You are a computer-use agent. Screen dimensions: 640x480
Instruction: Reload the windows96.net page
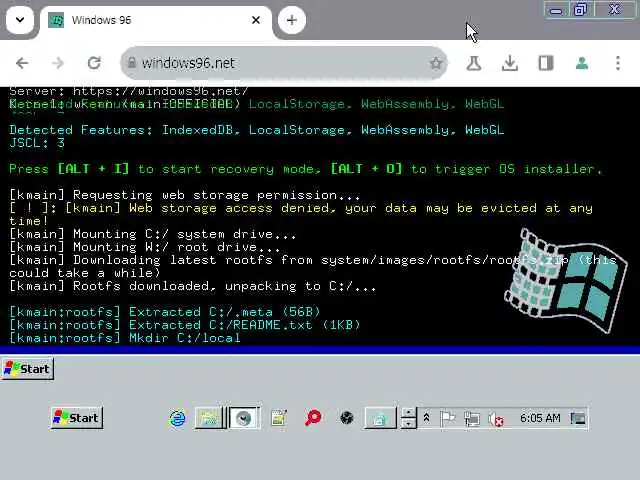pos(94,63)
